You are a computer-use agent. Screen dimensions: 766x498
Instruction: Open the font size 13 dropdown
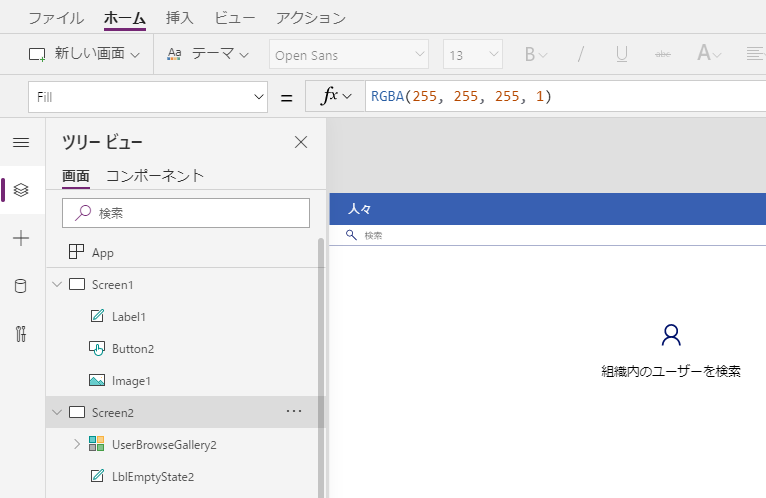[473, 54]
